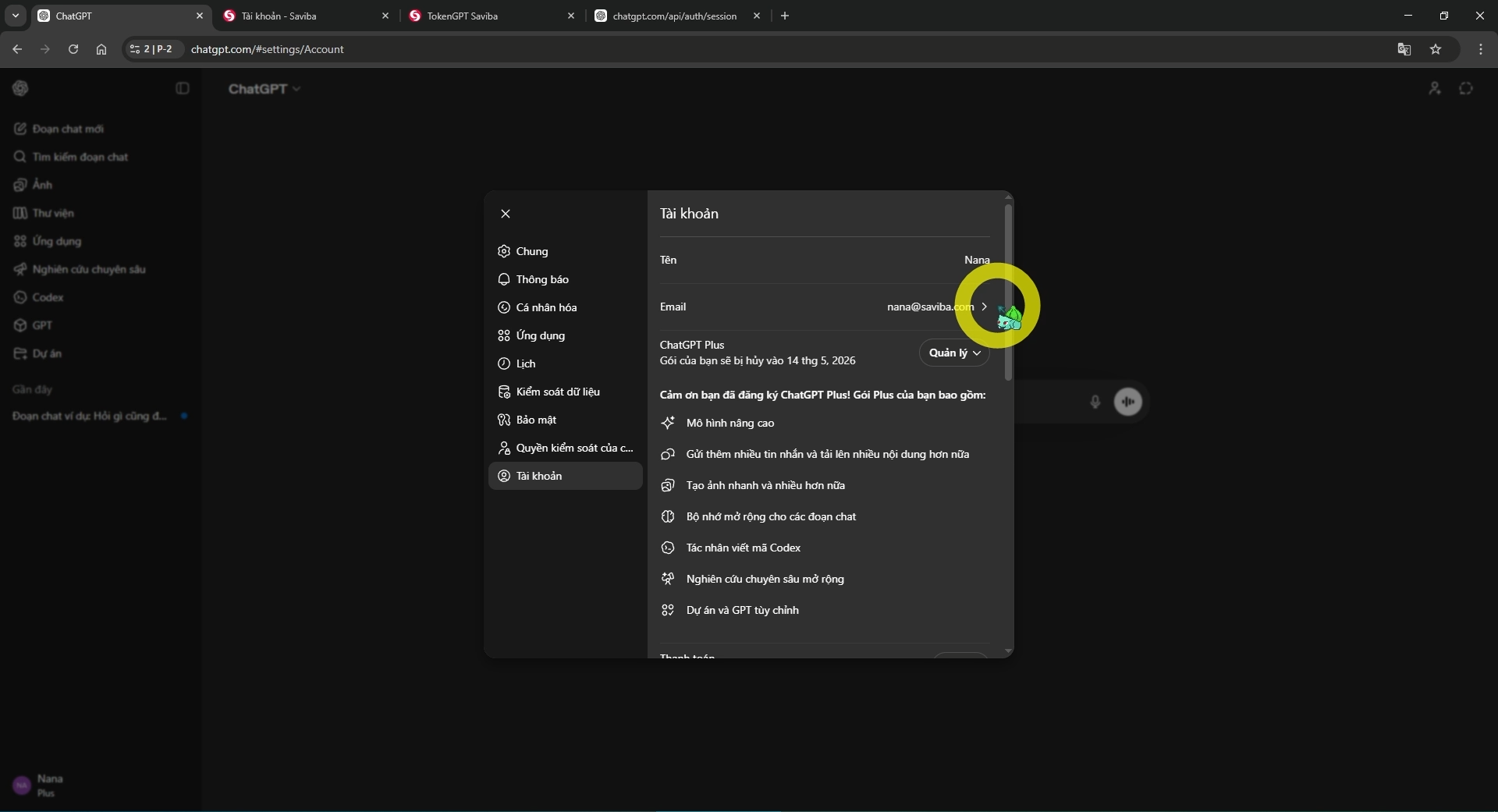This screenshot has width=1498, height=812.
Task: Click the Gửi thêm nhiều tin nhắn icon
Action: [668, 454]
